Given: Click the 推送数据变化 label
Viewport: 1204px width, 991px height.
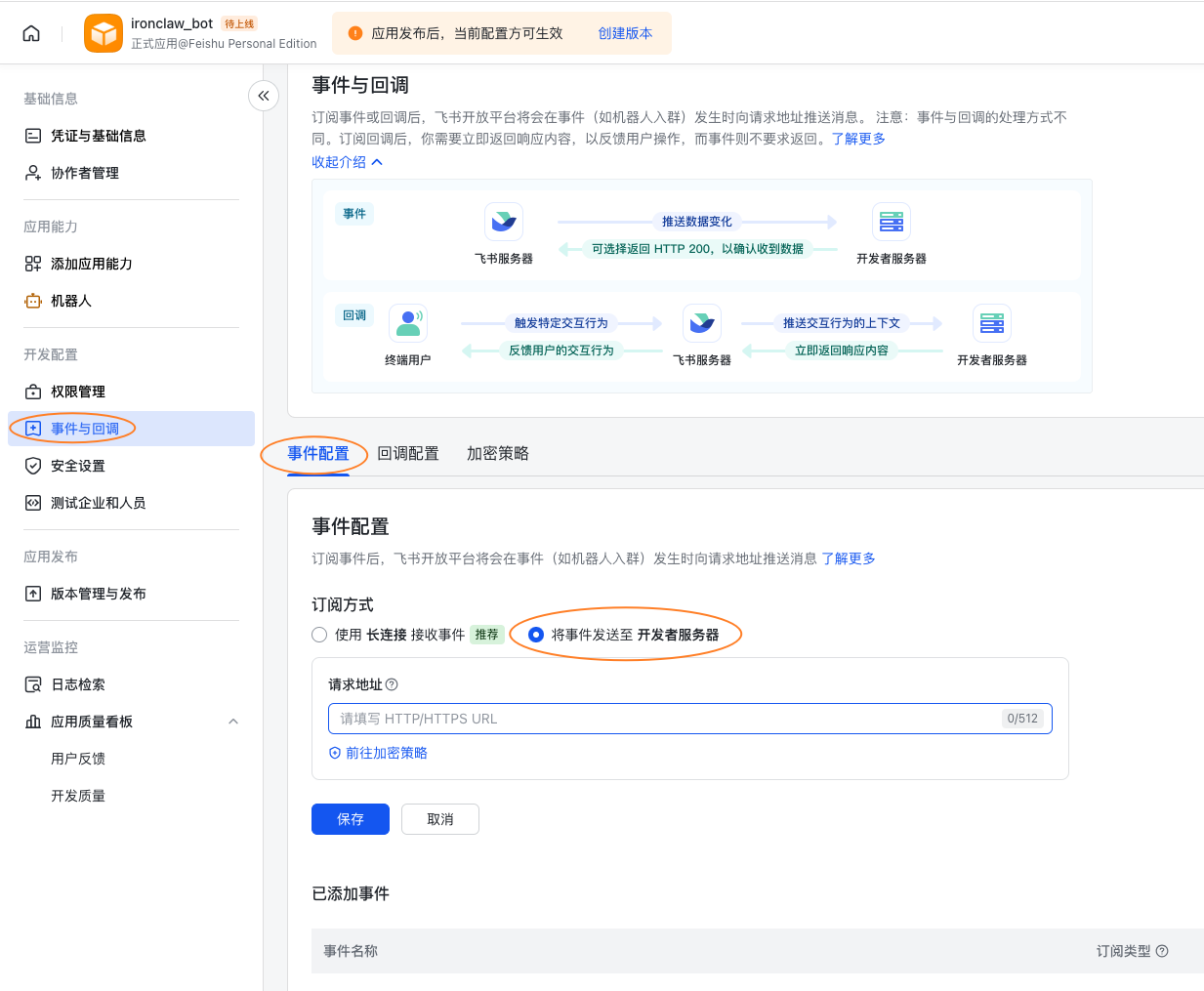Looking at the screenshot, I should (697, 222).
